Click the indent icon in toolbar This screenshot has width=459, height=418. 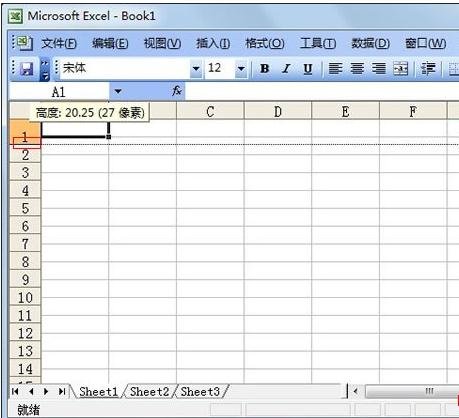(428, 69)
